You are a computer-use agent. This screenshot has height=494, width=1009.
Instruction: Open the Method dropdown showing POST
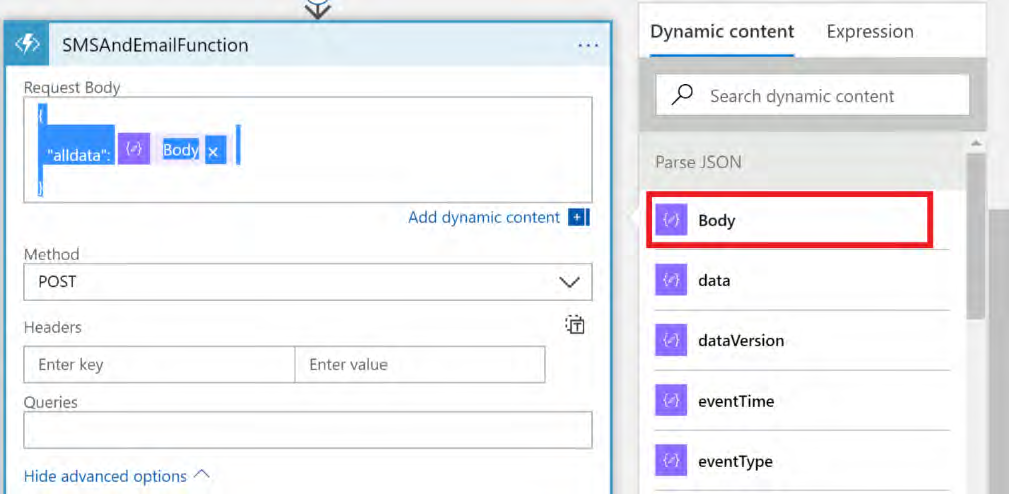(x=308, y=282)
